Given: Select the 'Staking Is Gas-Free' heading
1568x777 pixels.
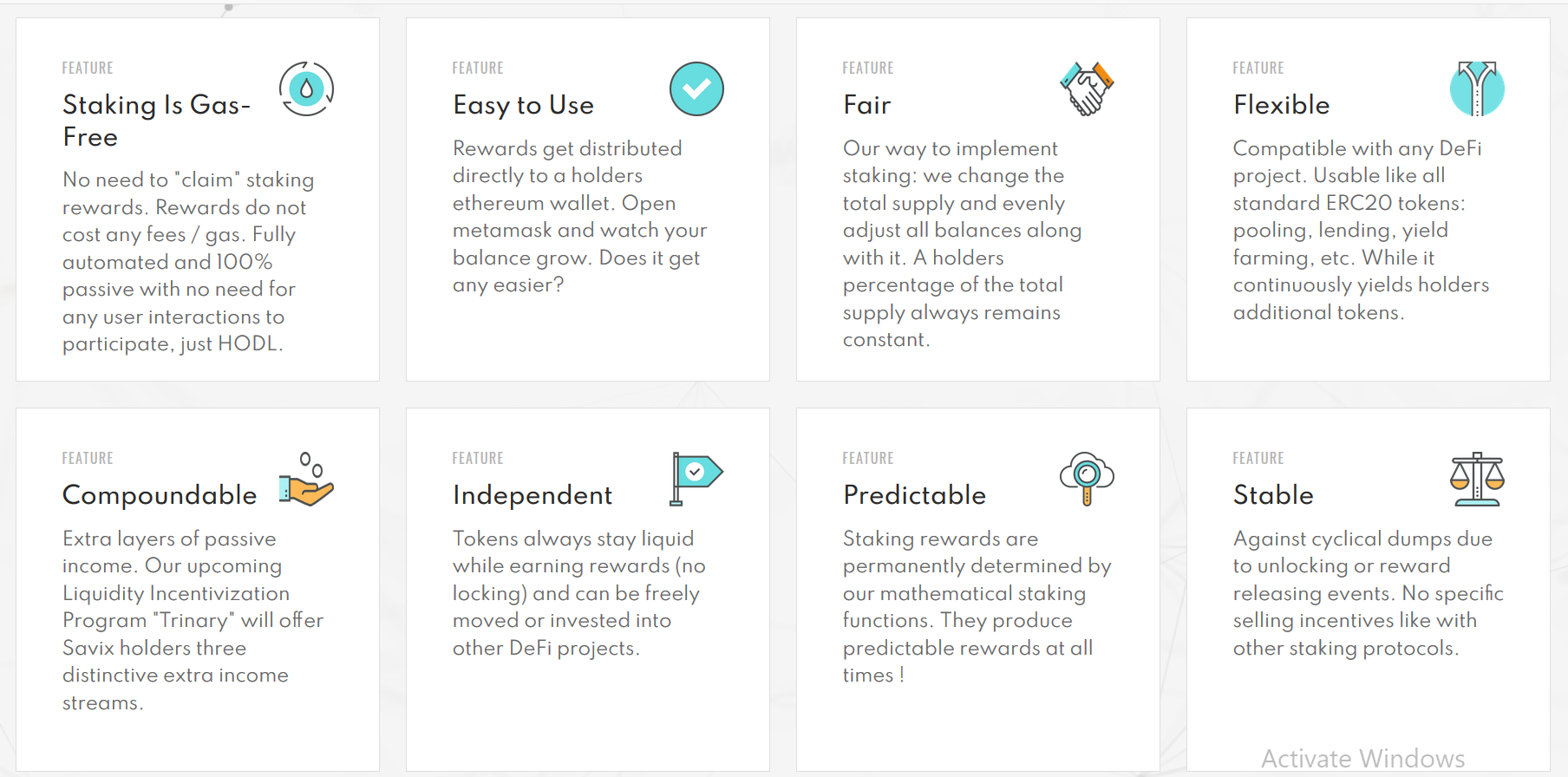Looking at the screenshot, I should click(156, 121).
